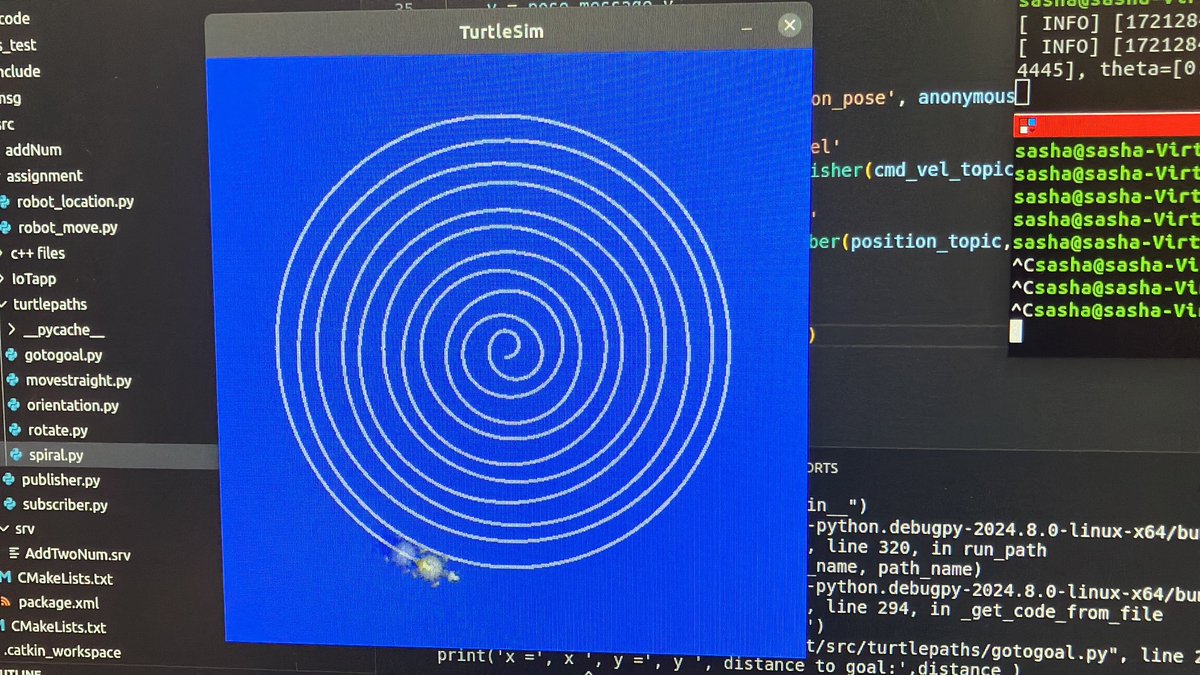Select publisher.py in the file explorer
The image size is (1200, 675).
tap(60, 479)
